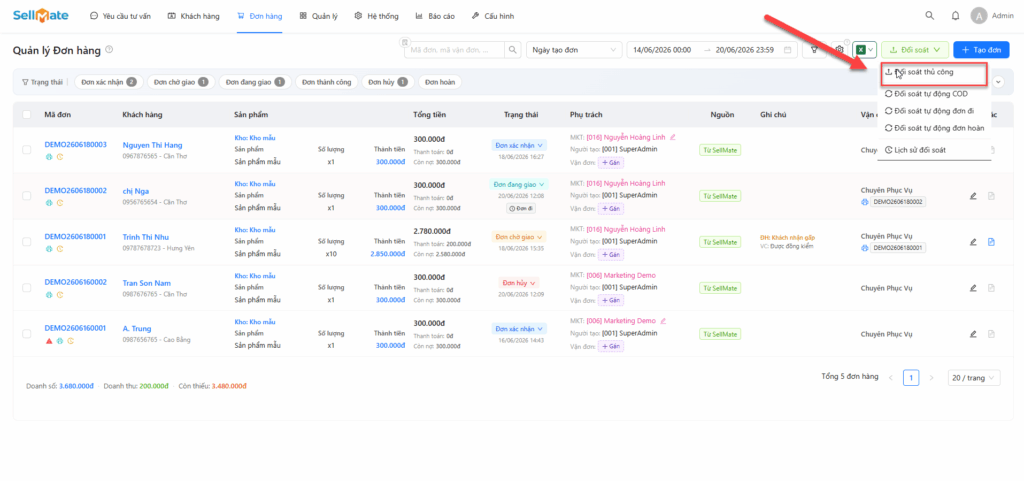Click the Excel export icon
The height and width of the screenshot is (481, 1024).
point(863,50)
